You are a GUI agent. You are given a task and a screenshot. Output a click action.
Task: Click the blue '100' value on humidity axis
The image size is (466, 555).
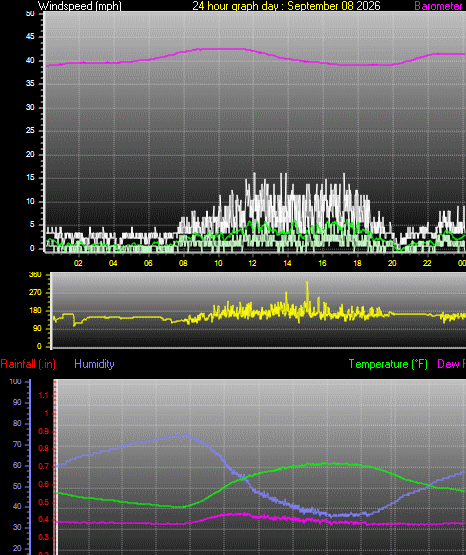pyautogui.click(x=15, y=382)
